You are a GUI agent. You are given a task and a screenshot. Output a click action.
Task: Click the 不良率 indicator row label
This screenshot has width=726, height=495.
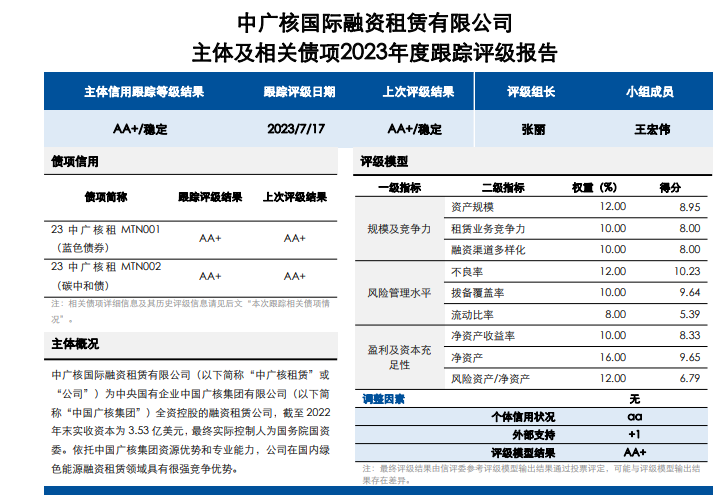coord(468,271)
